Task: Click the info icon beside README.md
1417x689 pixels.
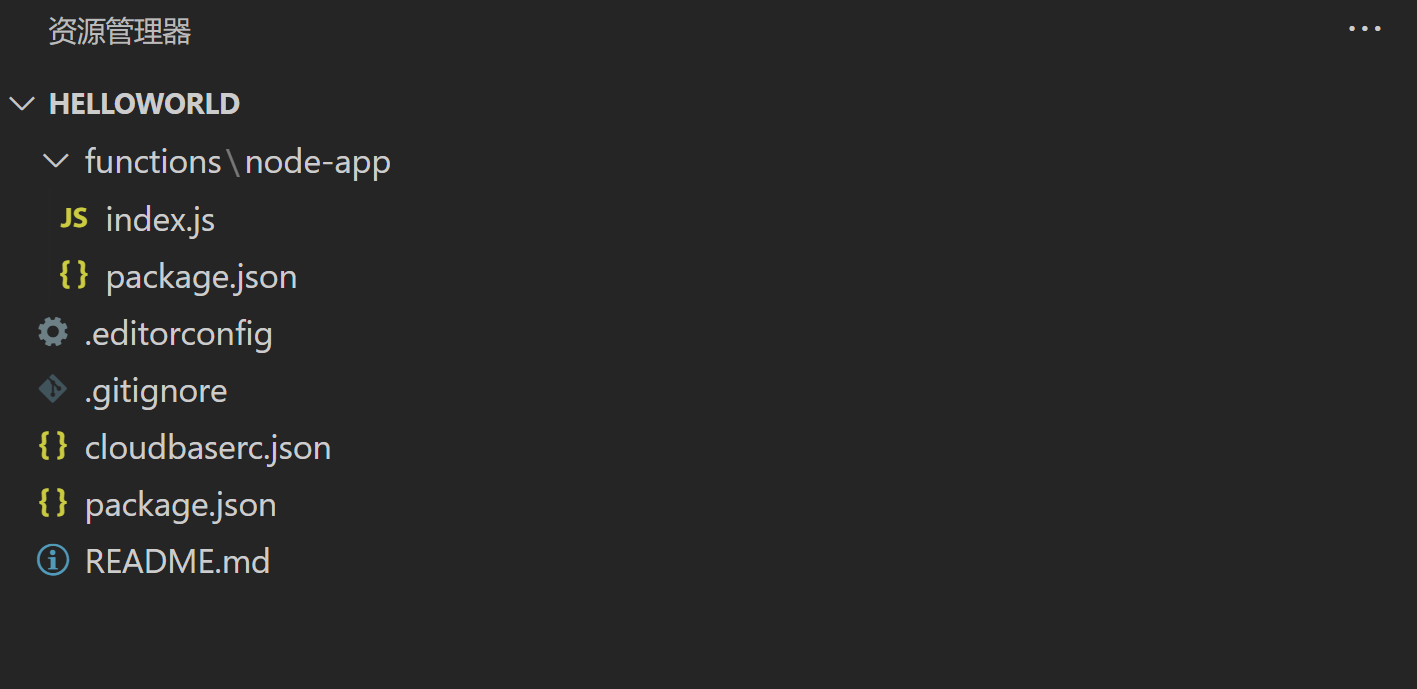Action: click(52, 560)
